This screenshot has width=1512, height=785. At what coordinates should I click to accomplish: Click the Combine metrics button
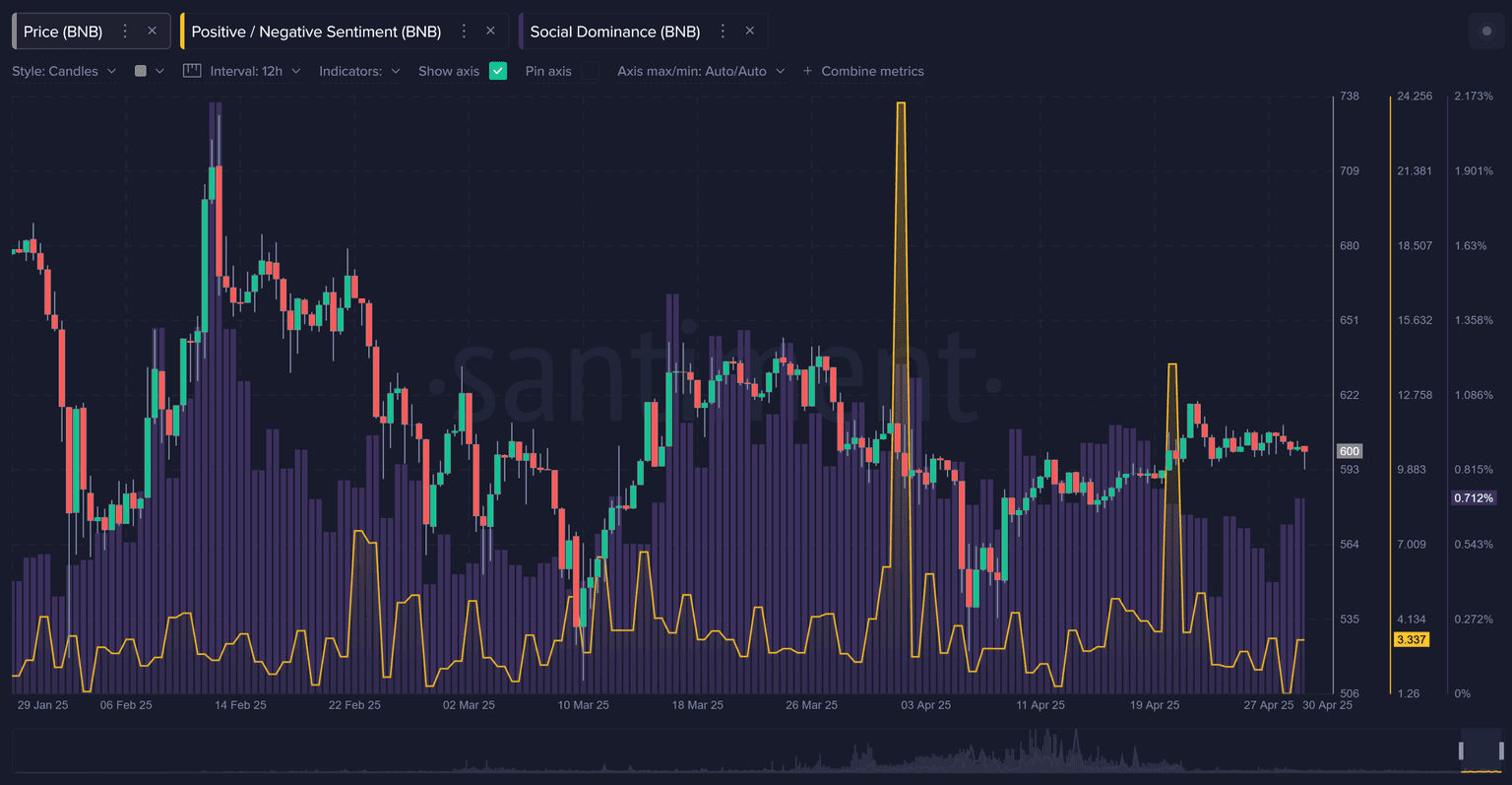click(872, 71)
